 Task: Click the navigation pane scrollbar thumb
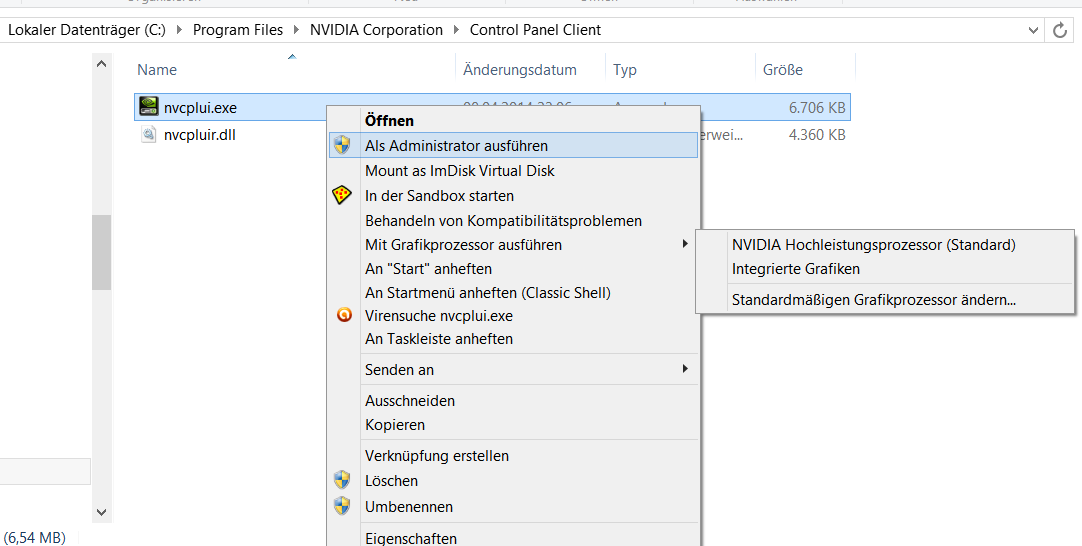click(x=101, y=252)
